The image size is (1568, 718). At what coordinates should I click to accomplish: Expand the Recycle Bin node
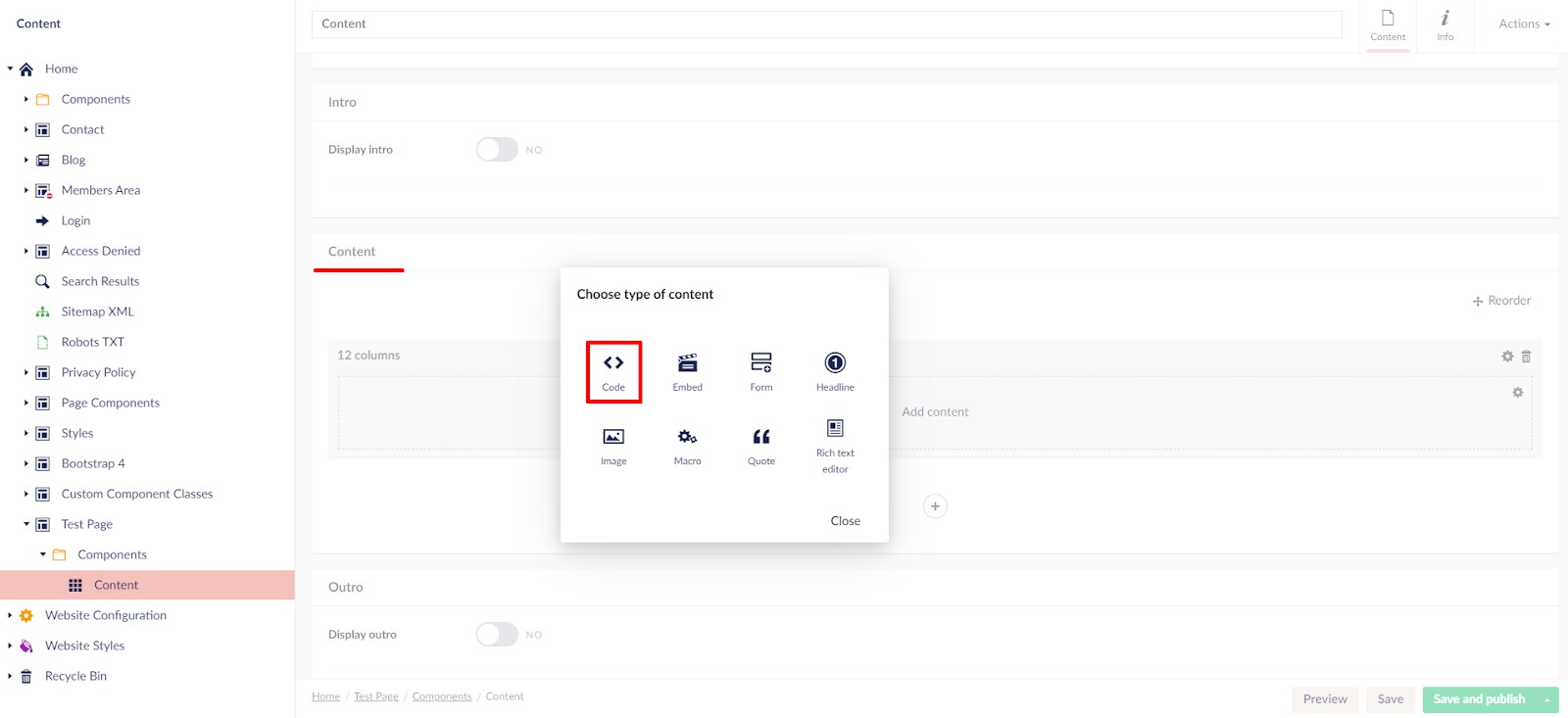pos(10,676)
